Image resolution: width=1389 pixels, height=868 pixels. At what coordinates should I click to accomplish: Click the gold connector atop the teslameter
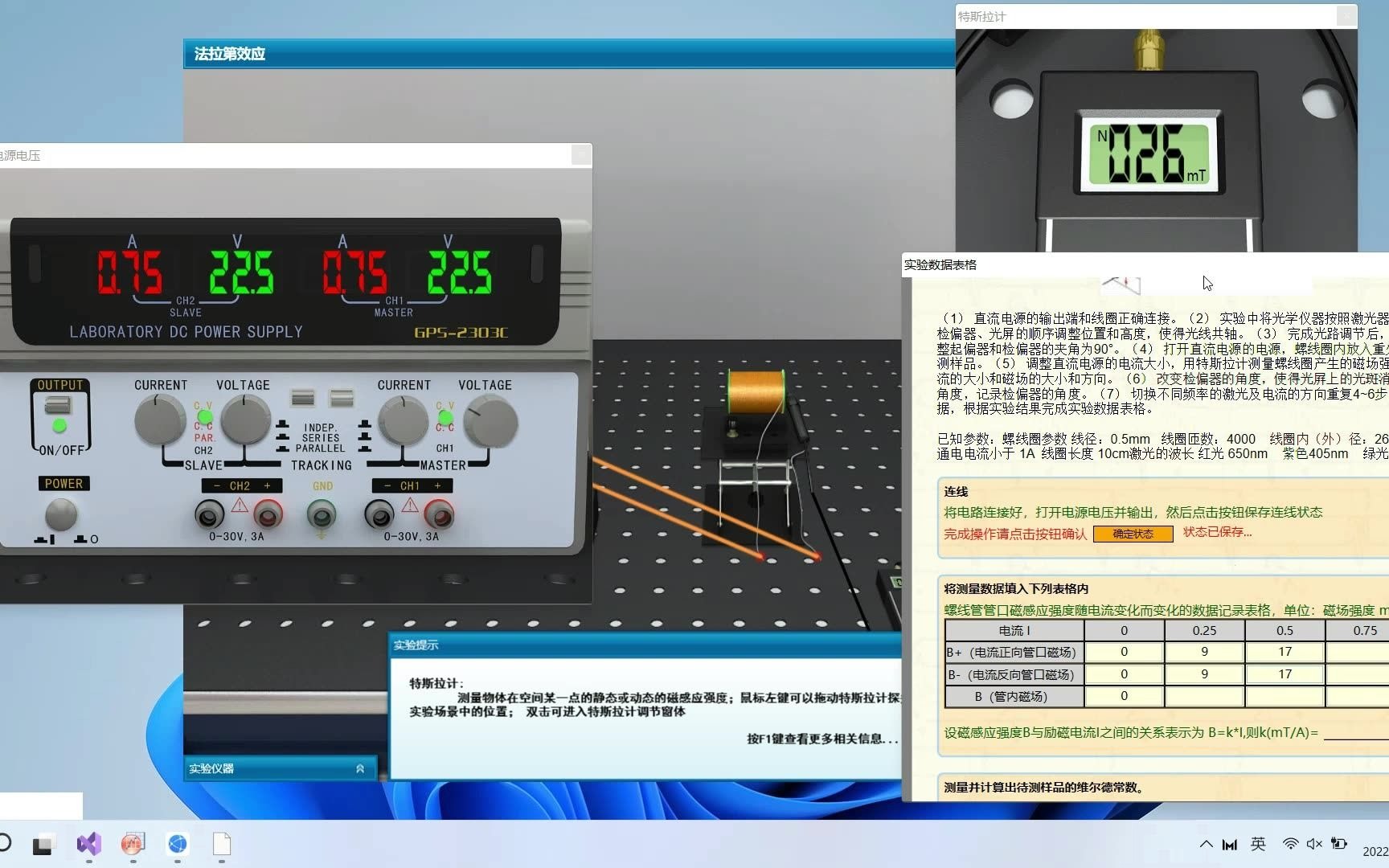click(1148, 50)
